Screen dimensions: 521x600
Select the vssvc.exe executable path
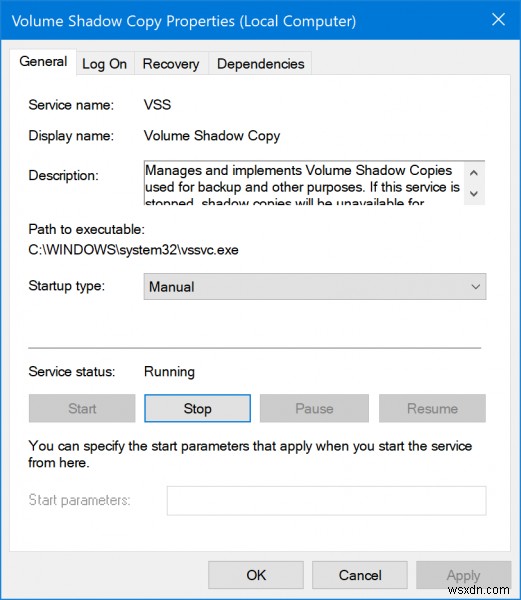[x=134, y=250]
